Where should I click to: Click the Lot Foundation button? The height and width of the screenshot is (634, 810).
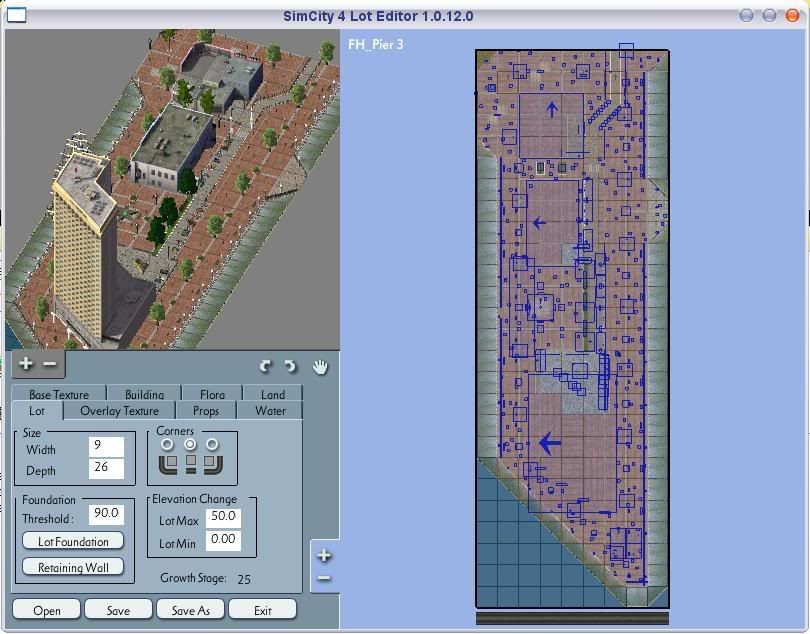tap(73, 541)
